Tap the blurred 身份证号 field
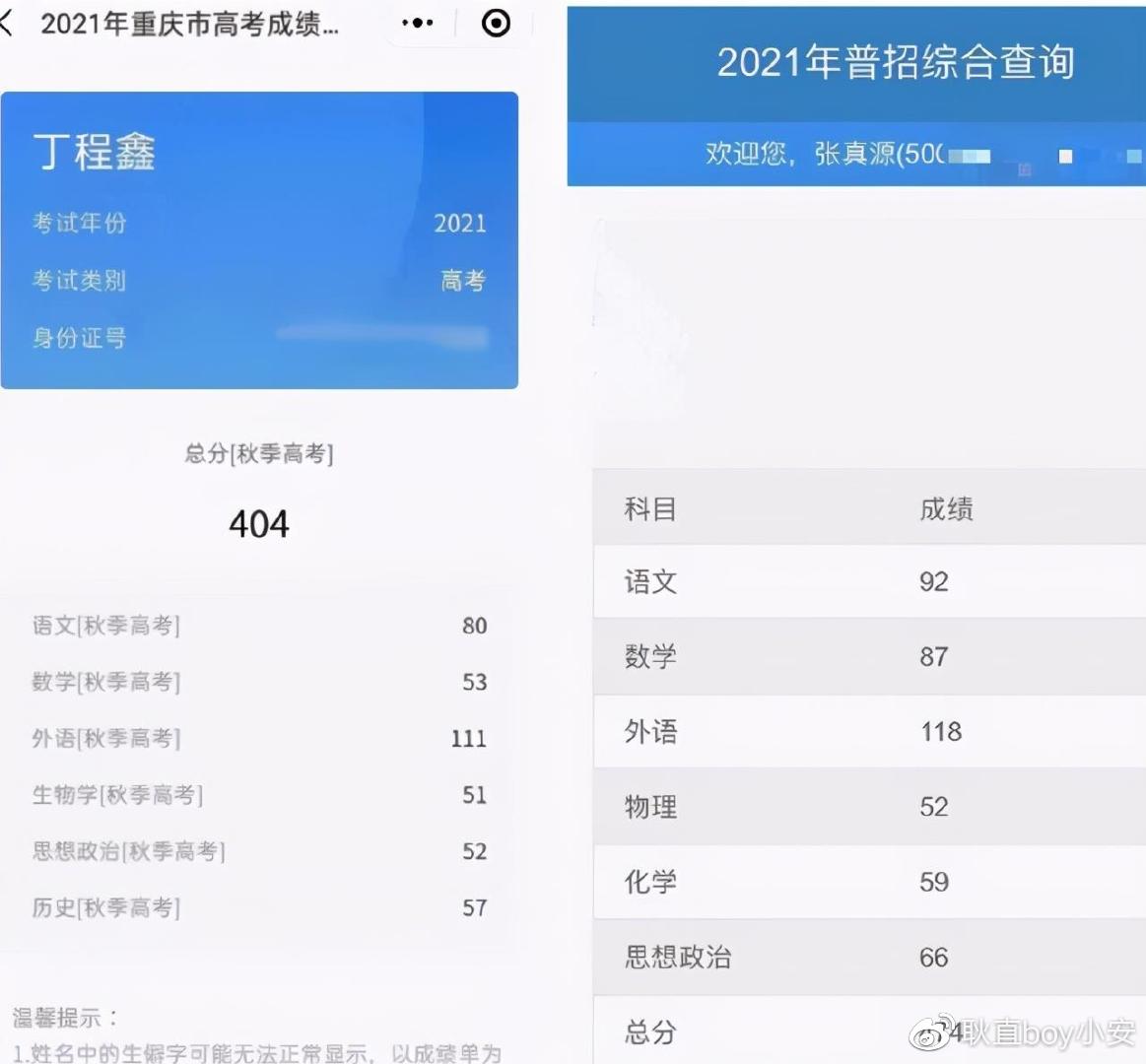The width and height of the screenshot is (1146, 1064). 382,337
